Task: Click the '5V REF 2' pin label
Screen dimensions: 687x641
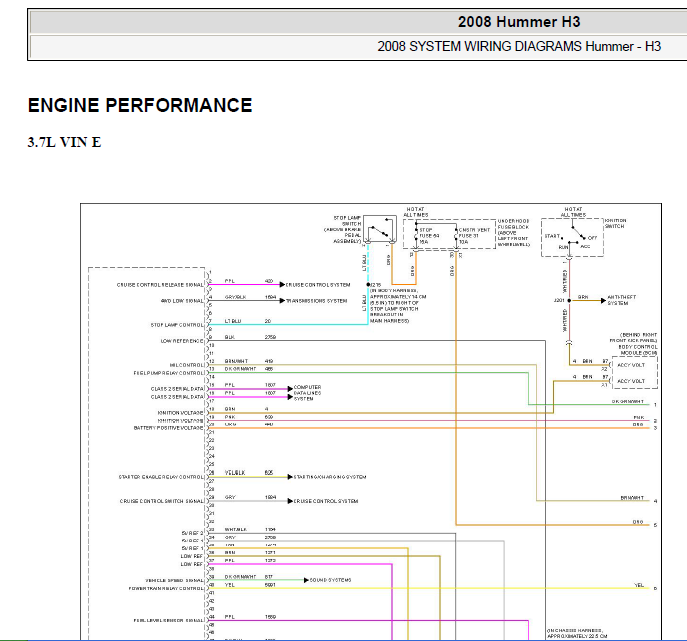Action: pyautogui.click(x=192, y=533)
